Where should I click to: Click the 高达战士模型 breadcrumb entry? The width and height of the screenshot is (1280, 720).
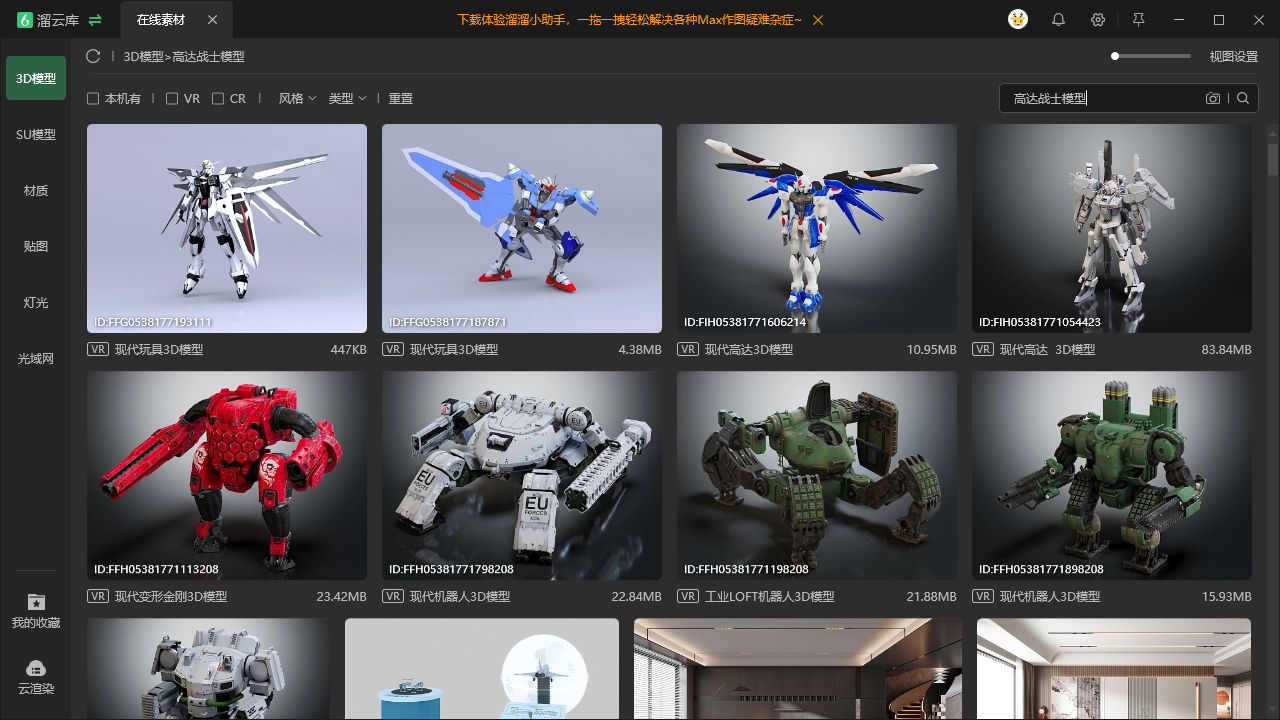click(208, 57)
